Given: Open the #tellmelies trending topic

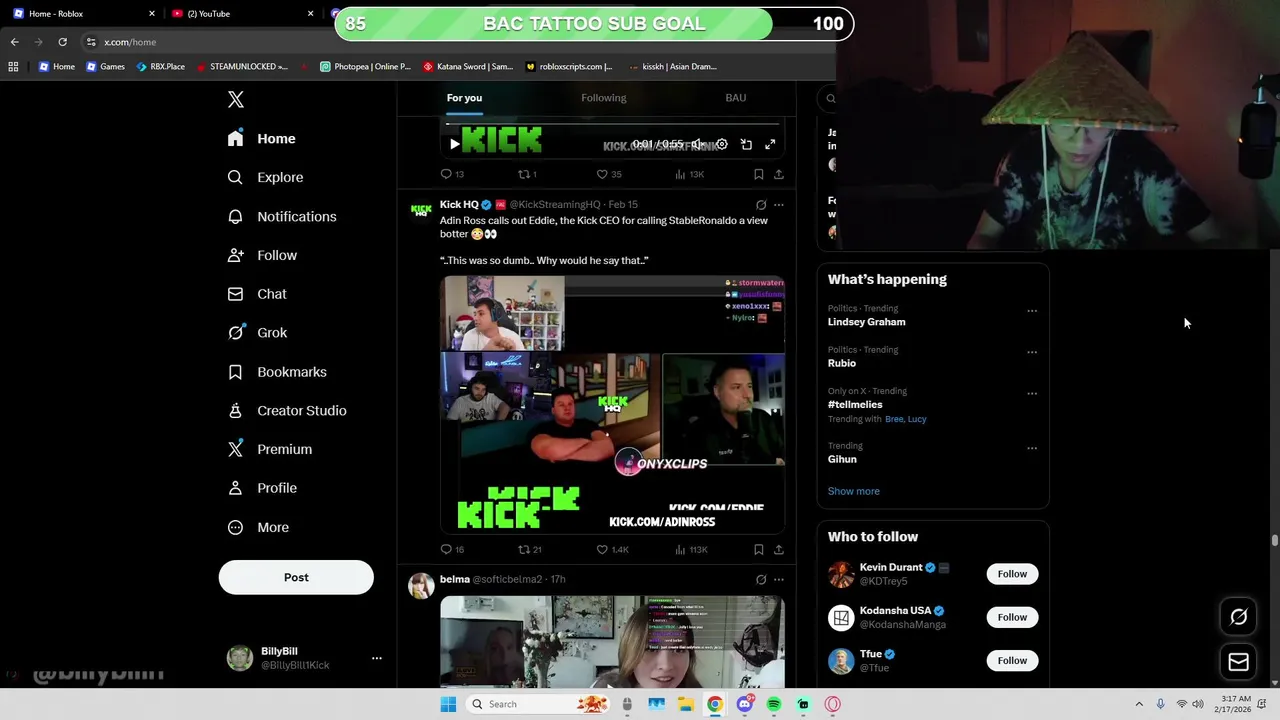Looking at the screenshot, I should [x=855, y=405].
